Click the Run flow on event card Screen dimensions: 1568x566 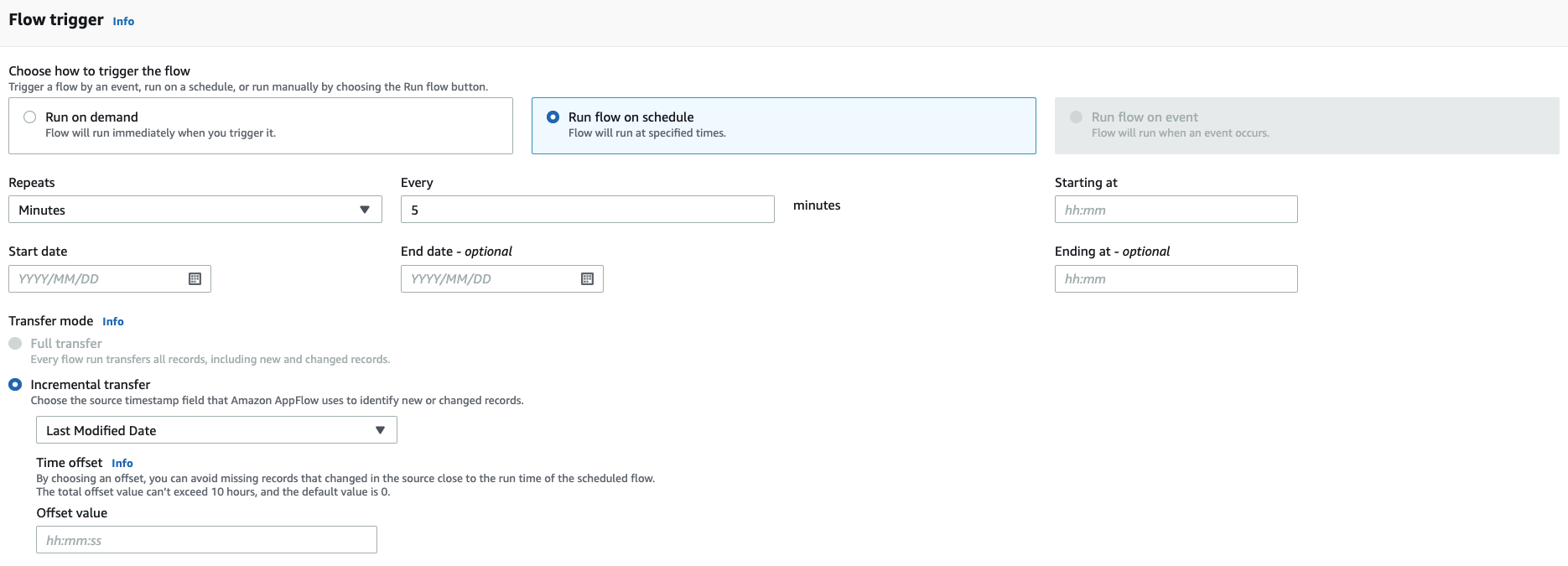pyautogui.click(x=1307, y=126)
